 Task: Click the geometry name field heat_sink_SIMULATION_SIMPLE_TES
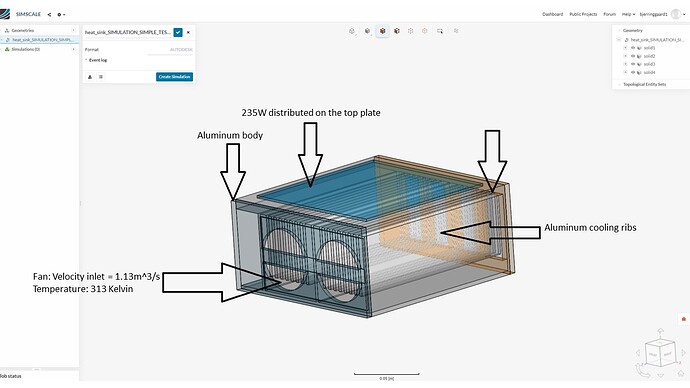[x=128, y=32]
